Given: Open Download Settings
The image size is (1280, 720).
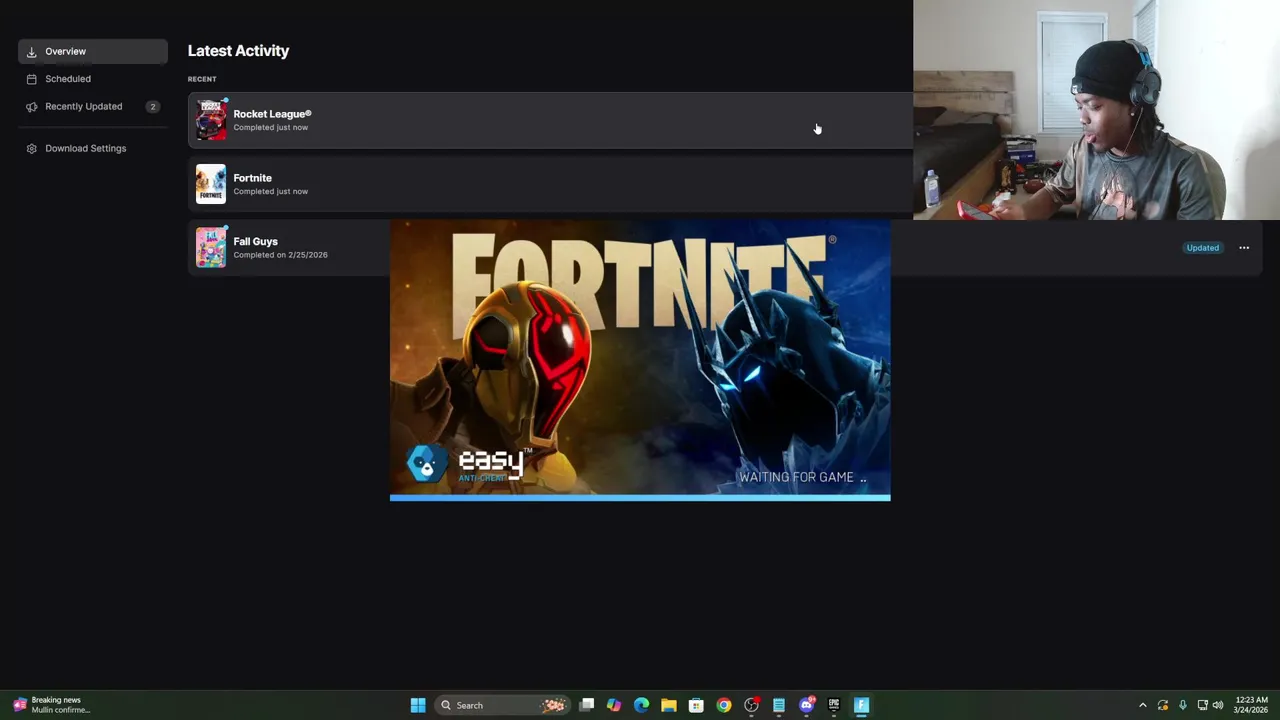Looking at the screenshot, I should 93,148.
